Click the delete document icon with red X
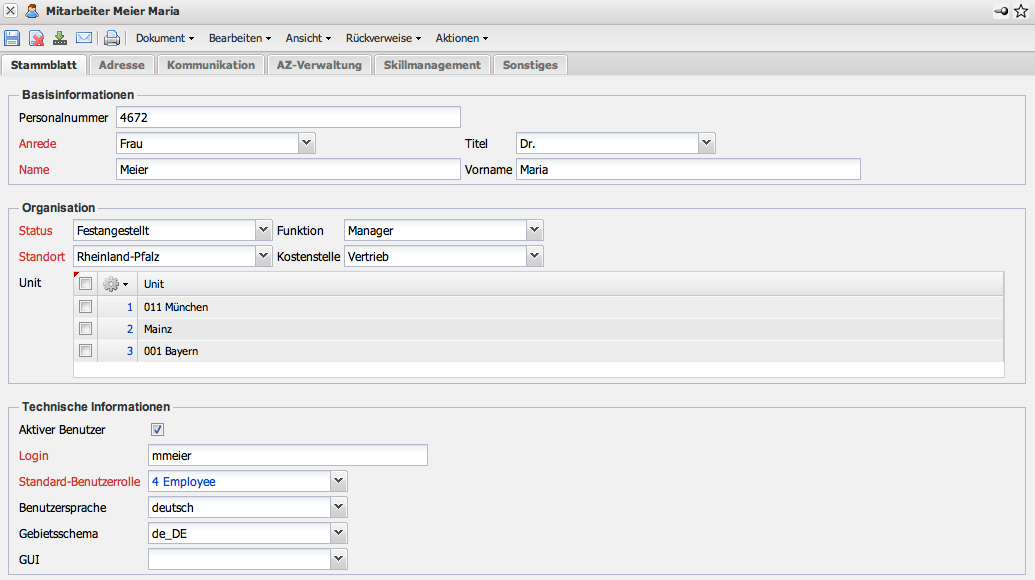Viewport: 1035px width, 580px height. tap(36, 39)
